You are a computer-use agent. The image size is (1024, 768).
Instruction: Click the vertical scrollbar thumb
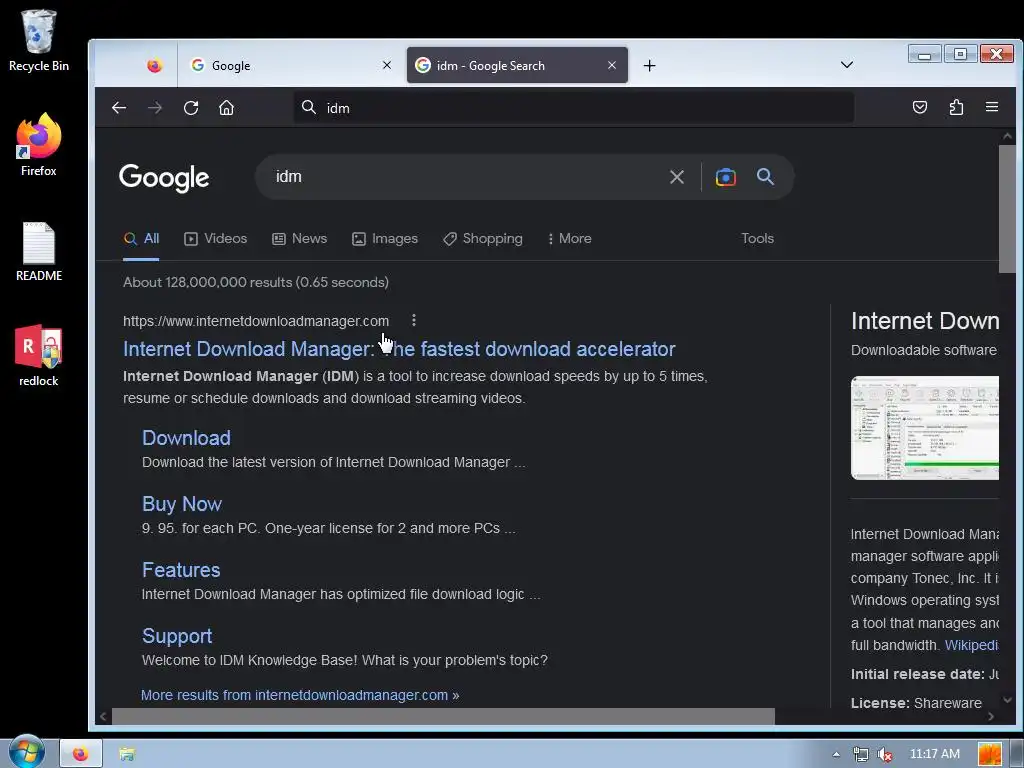(x=1007, y=209)
